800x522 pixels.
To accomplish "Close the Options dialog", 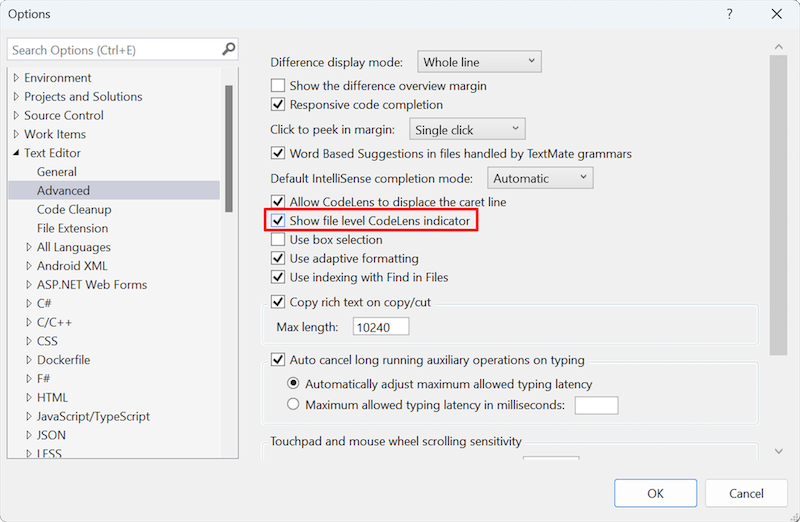I will [777, 14].
